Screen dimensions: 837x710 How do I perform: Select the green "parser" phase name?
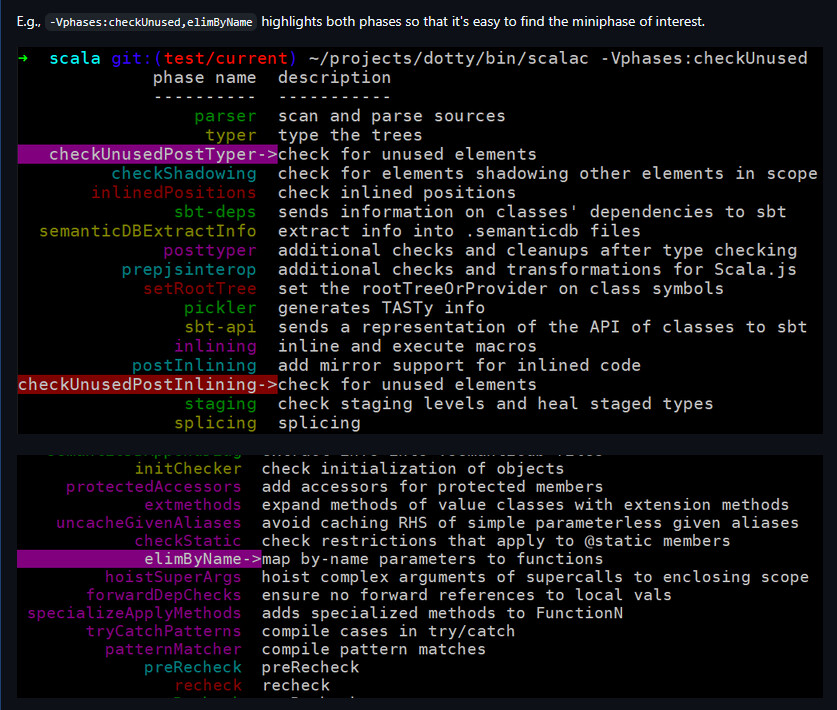tap(225, 116)
